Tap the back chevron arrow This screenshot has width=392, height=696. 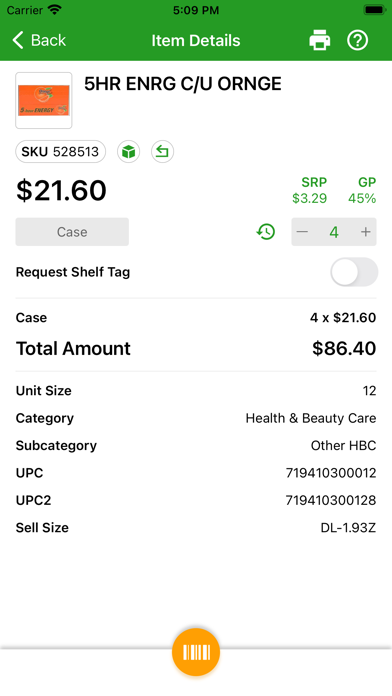18,40
